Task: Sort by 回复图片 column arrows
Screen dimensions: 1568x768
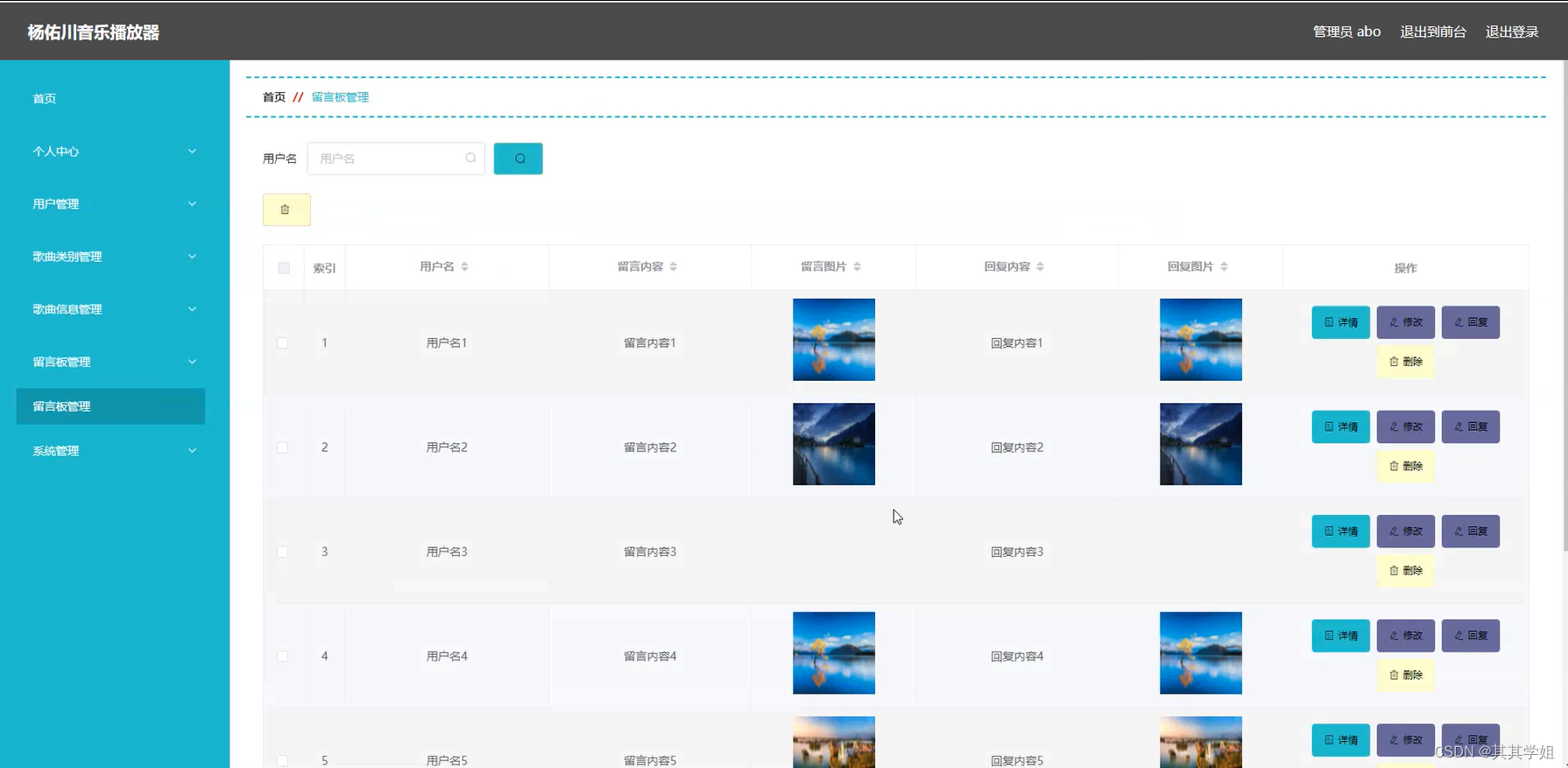Action: pos(1225,266)
